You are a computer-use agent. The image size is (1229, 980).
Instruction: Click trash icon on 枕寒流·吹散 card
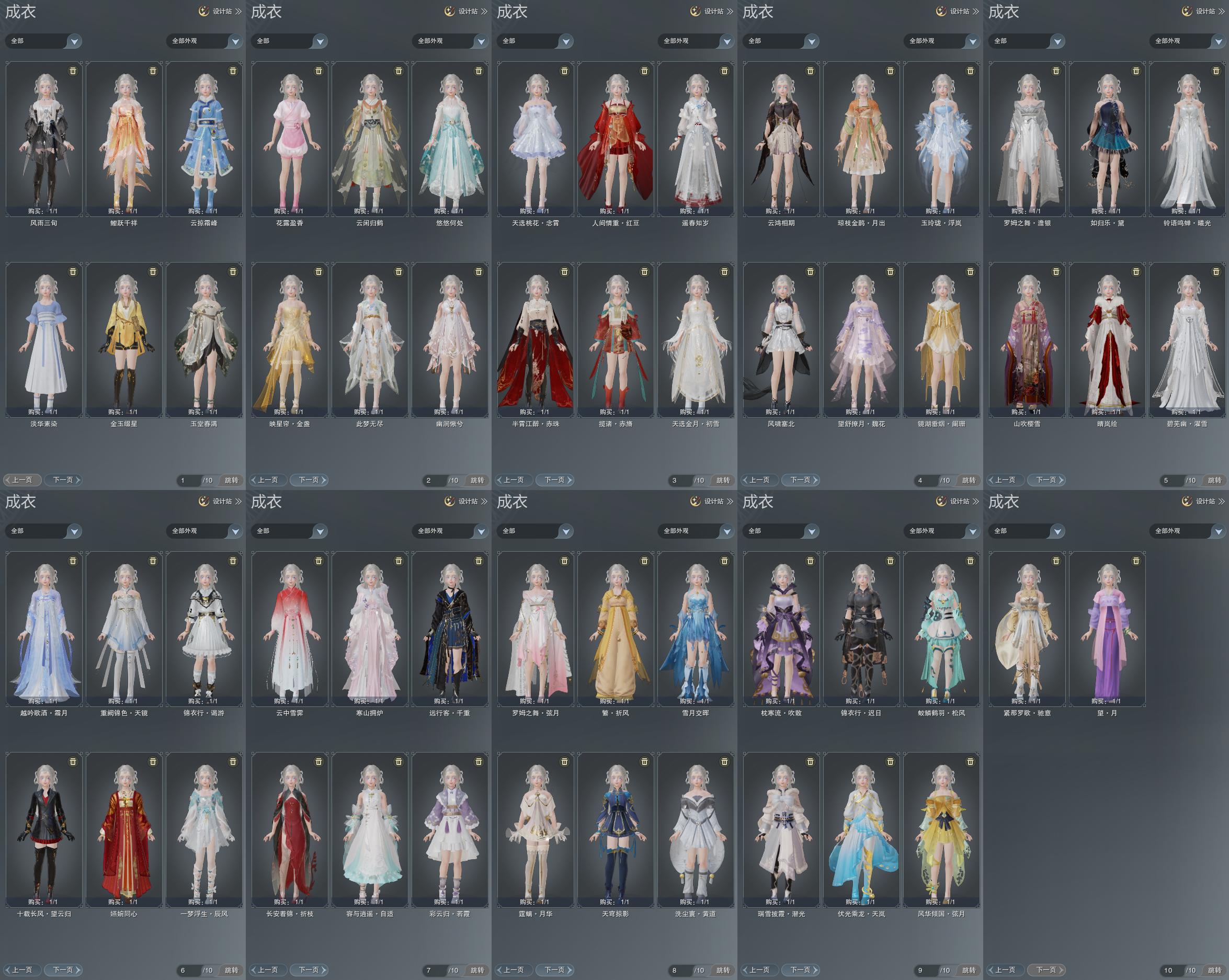[811, 561]
